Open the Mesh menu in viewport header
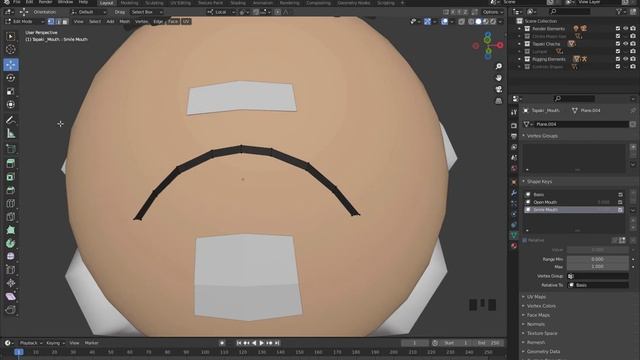 pyautogui.click(x=124, y=21)
